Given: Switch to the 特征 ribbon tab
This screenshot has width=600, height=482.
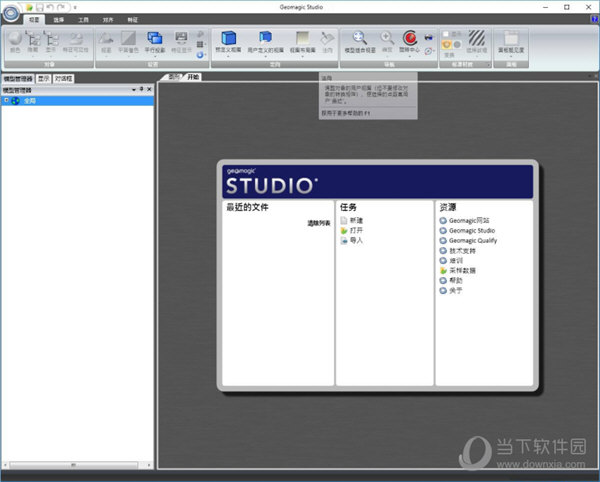Looking at the screenshot, I should tap(132, 20).
